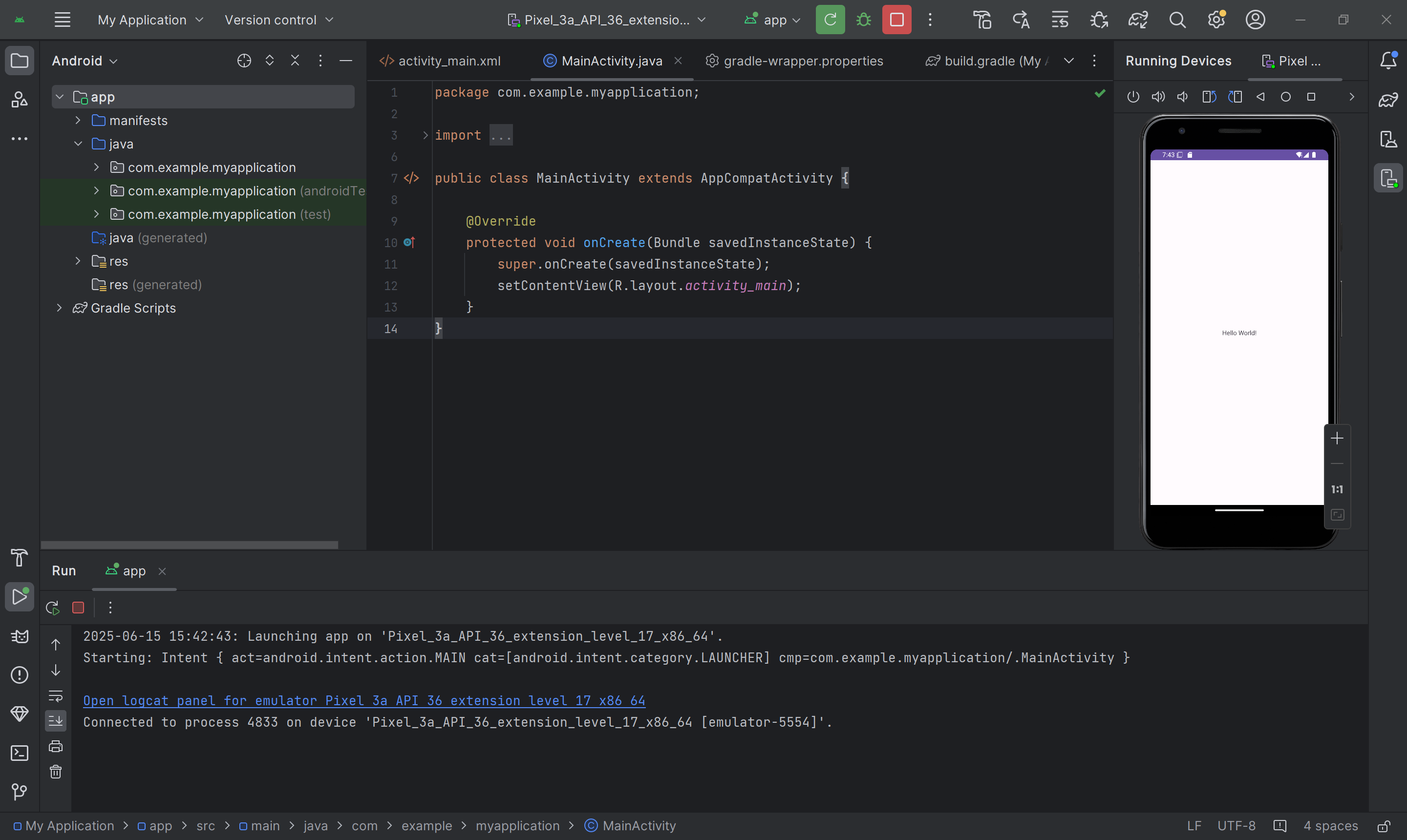Toggle file read-only lock in status bar
Viewport: 1407px width, 840px height.
[1384, 826]
